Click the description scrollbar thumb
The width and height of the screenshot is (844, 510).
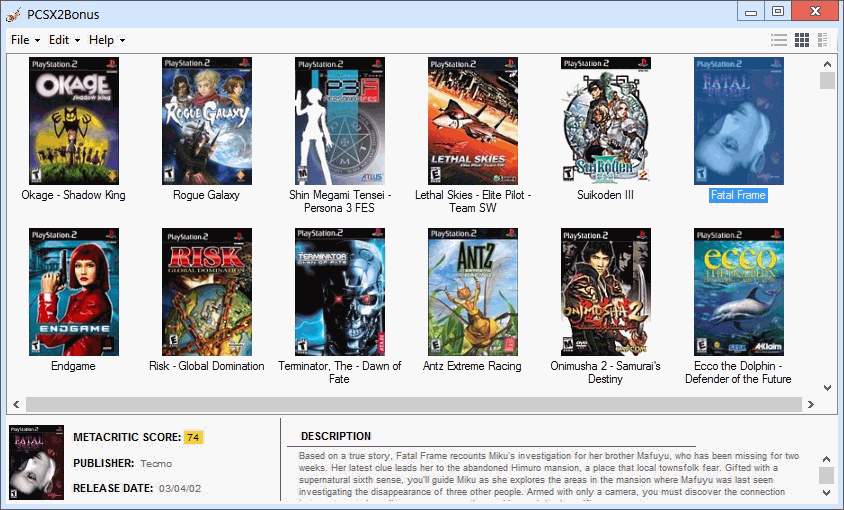[827, 476]
